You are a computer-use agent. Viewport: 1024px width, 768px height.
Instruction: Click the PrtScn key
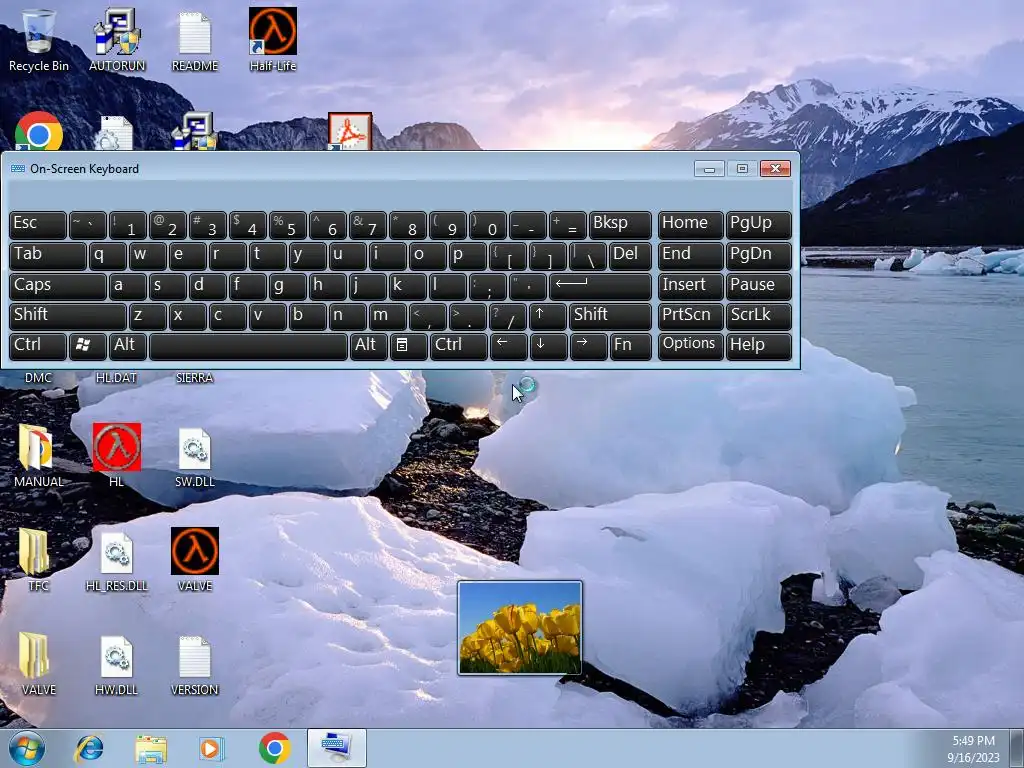[x=690, y=316]
